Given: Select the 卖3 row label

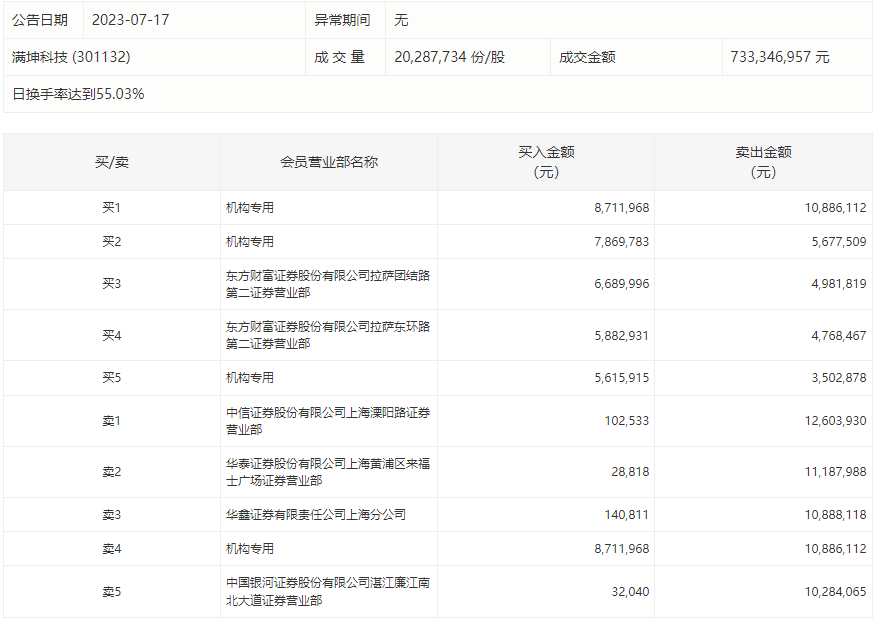Looking at the screenshot, I should (111, 515).
